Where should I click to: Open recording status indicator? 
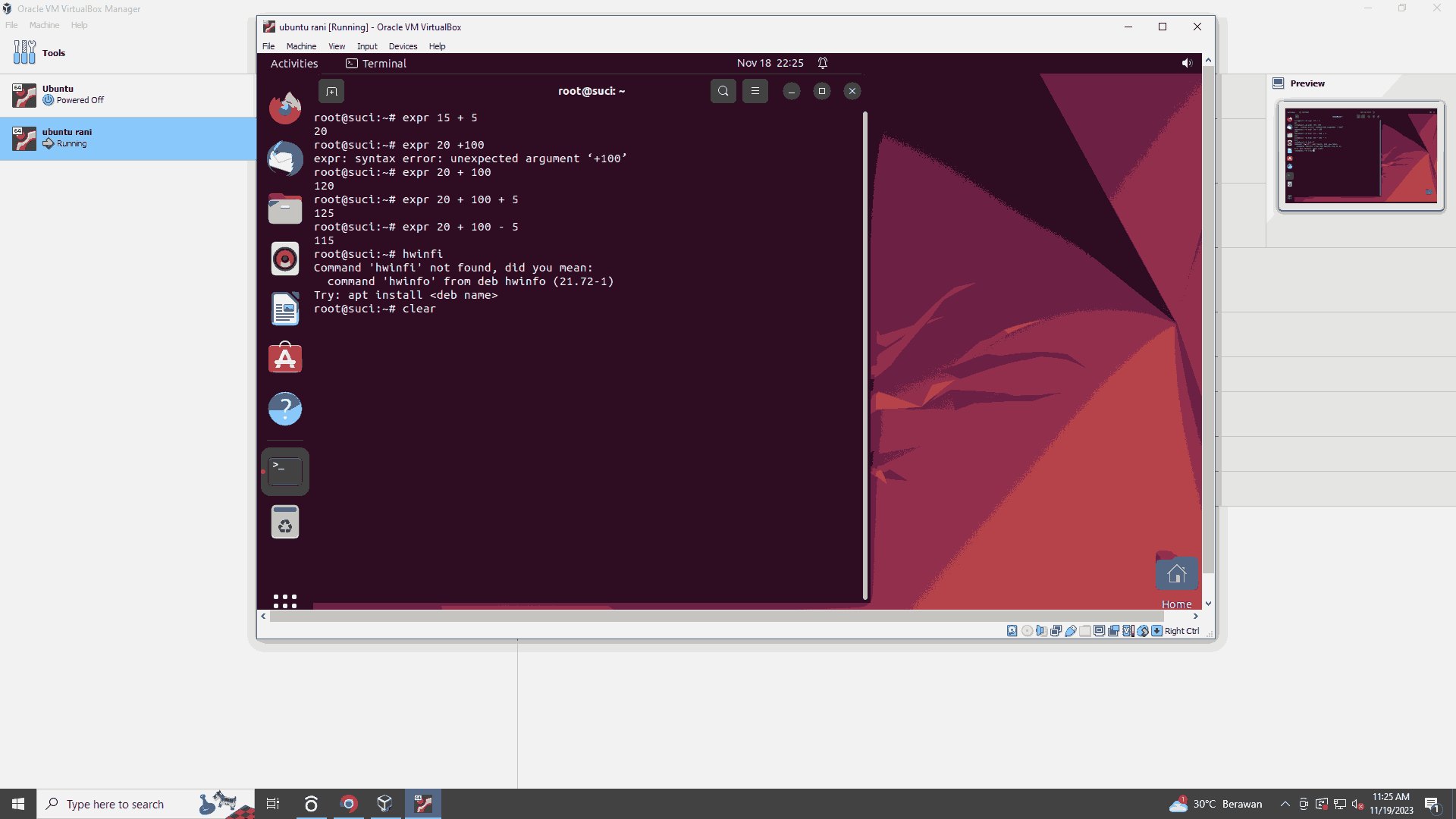[1113, 631]
